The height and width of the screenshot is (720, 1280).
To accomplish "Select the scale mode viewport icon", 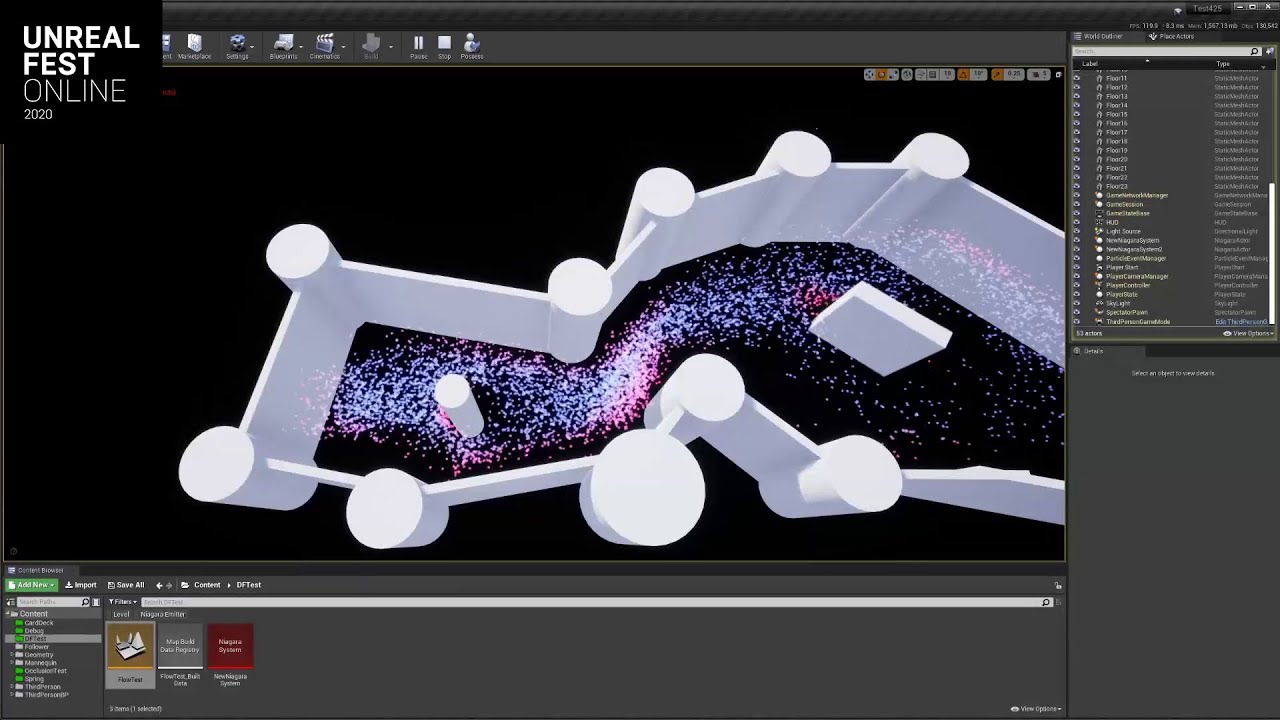I will tap(893, 74).
